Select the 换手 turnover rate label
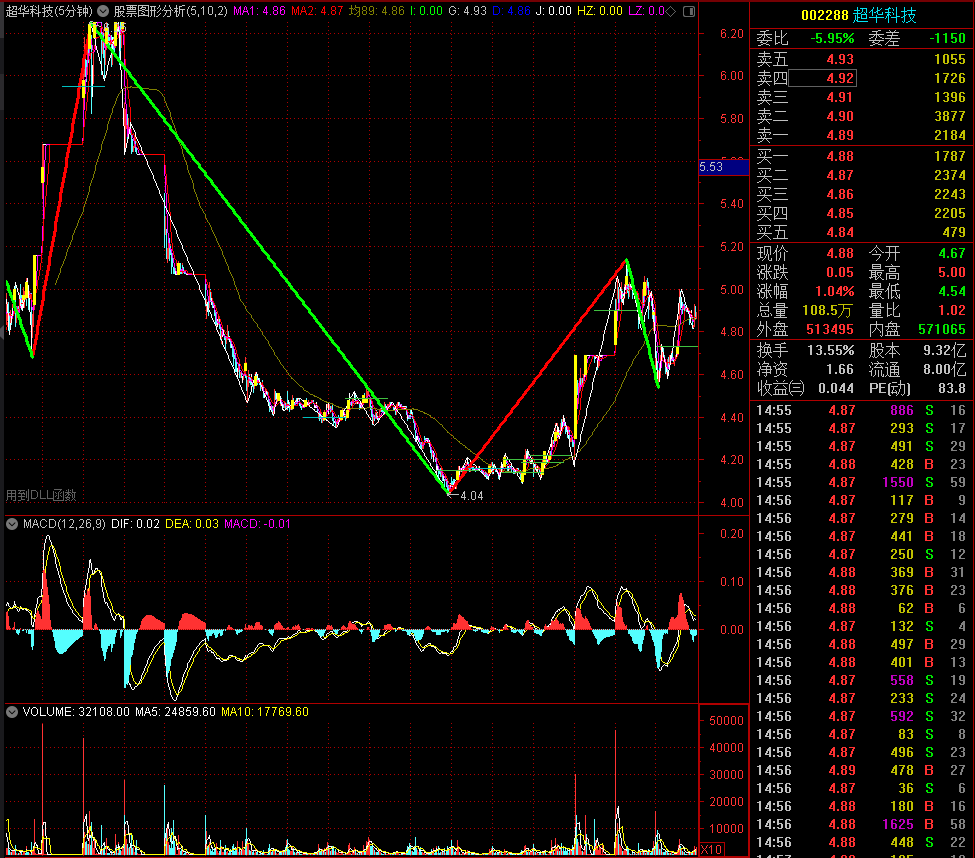The height and width of the screenshot is (858, 975). pyautogui.click(x=772, y=350)
